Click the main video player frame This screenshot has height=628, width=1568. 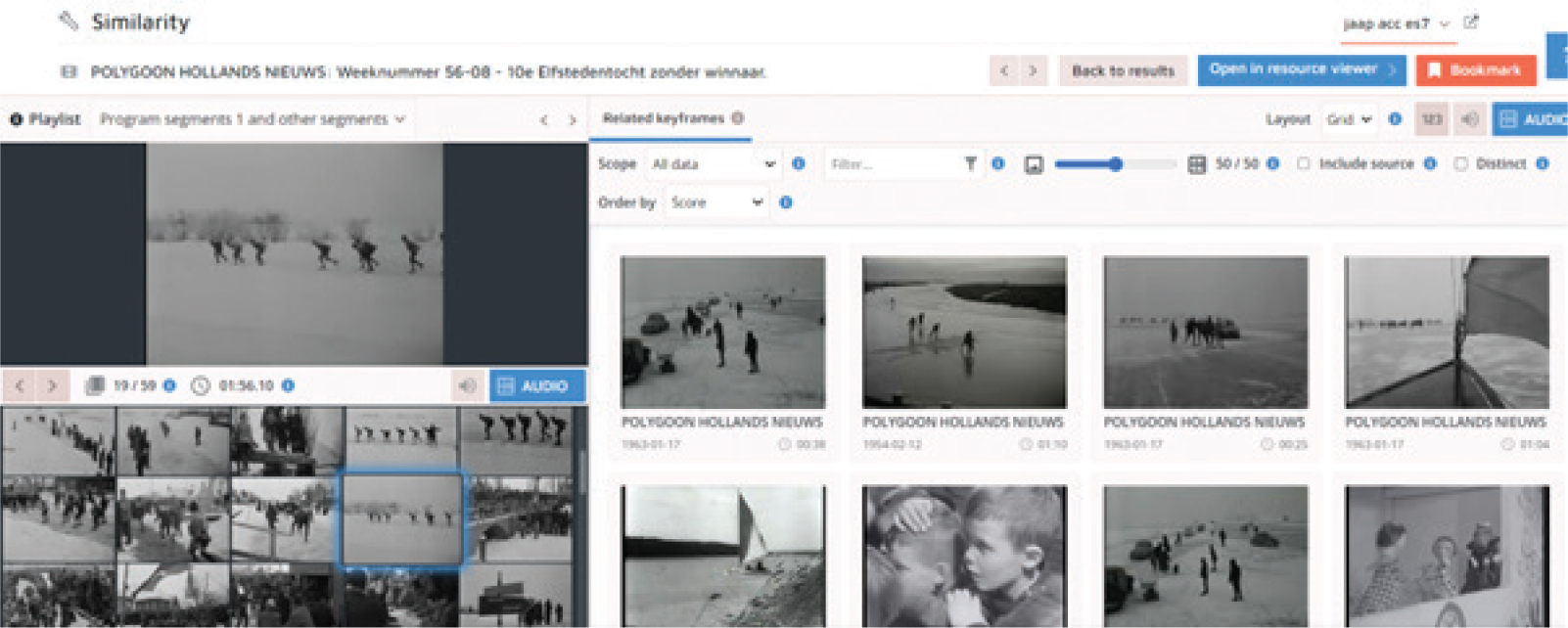point(295,254)
